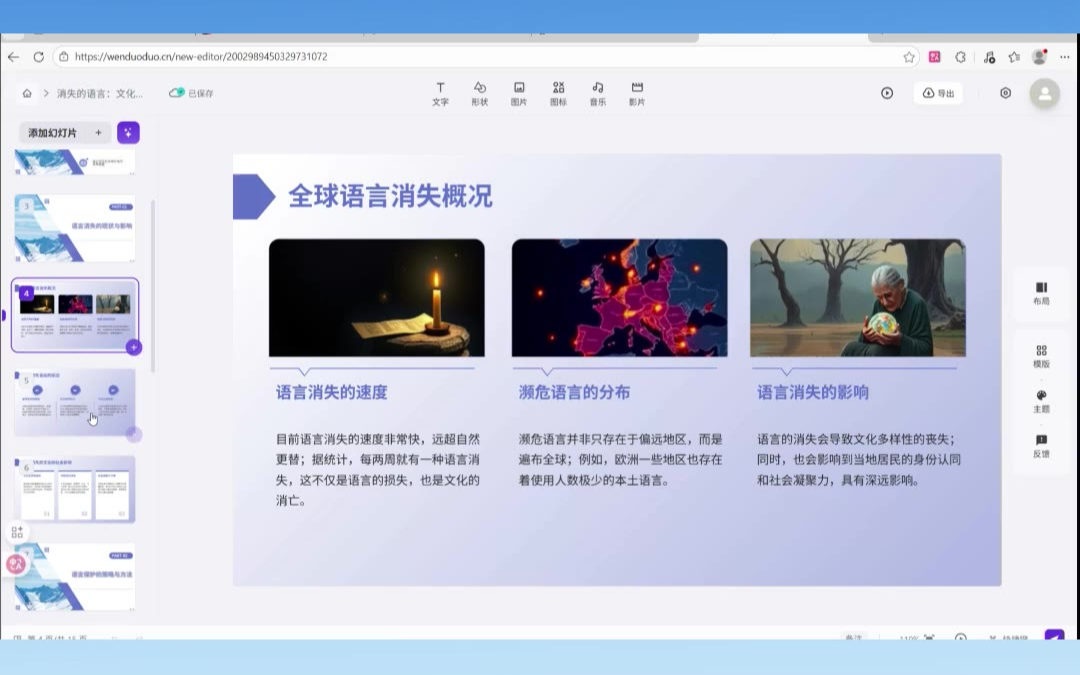
Task: Select the 文字 text tool
Action: click(440, 93)
